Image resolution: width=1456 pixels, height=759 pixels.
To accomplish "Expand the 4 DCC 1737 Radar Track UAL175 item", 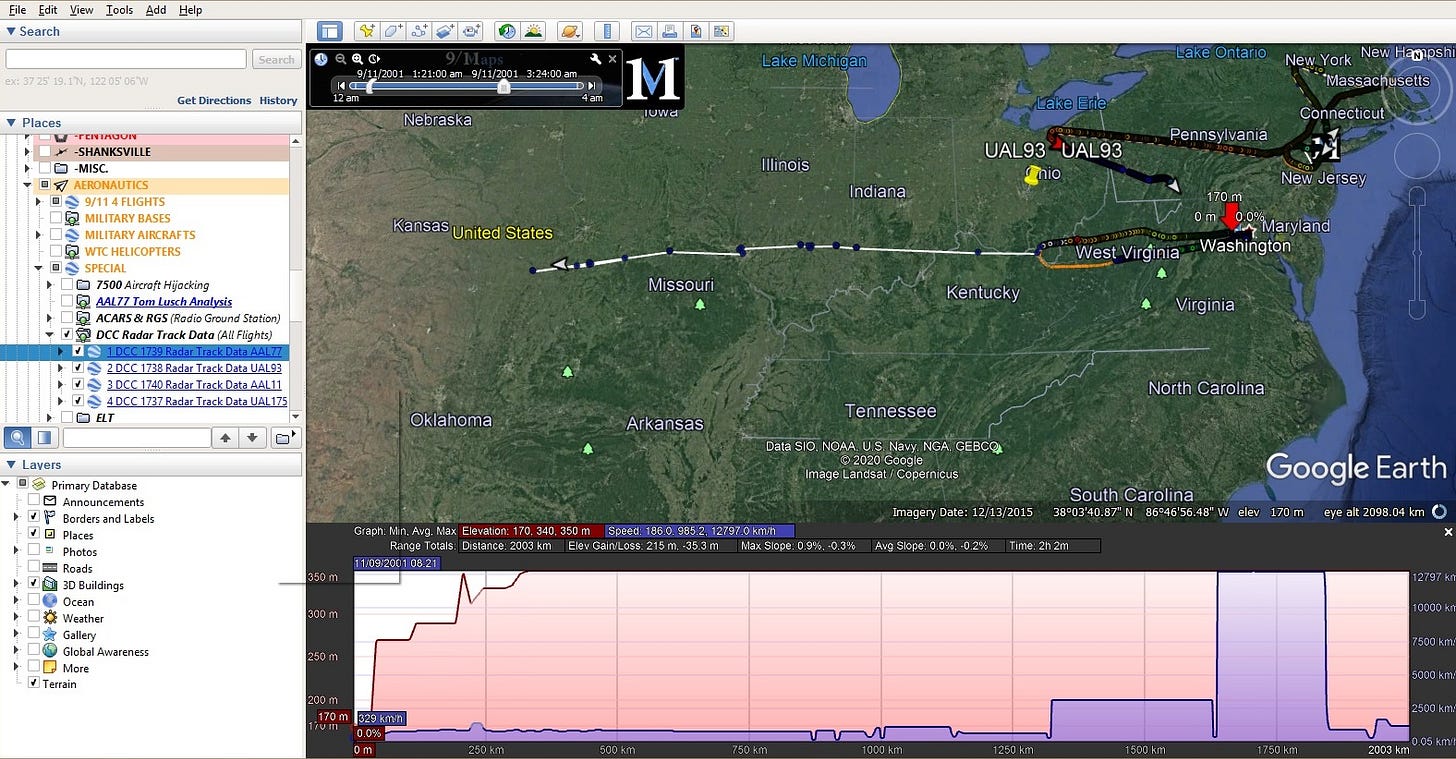I will 61,401.
